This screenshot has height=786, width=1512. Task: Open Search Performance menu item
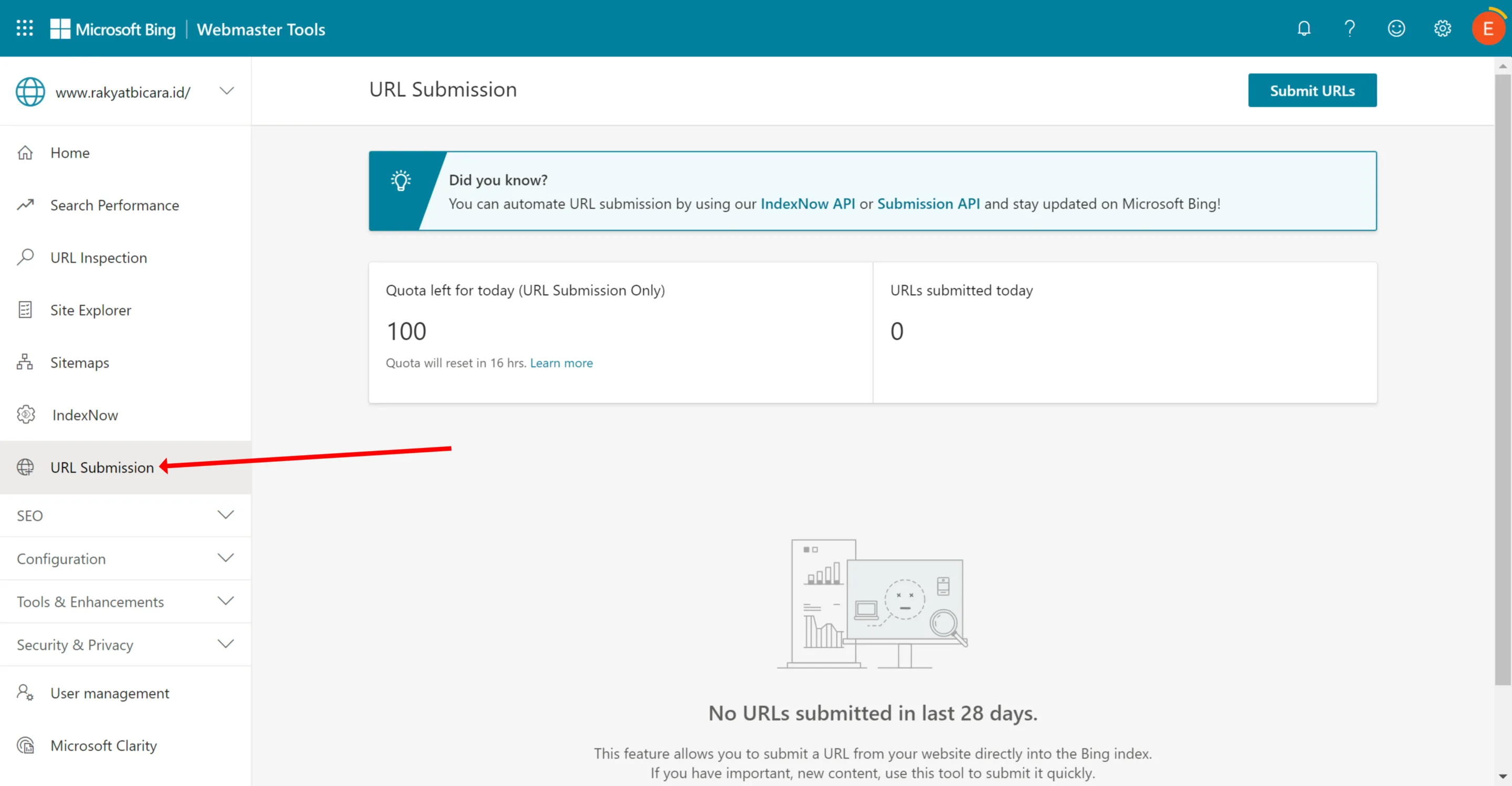point(125,205)
